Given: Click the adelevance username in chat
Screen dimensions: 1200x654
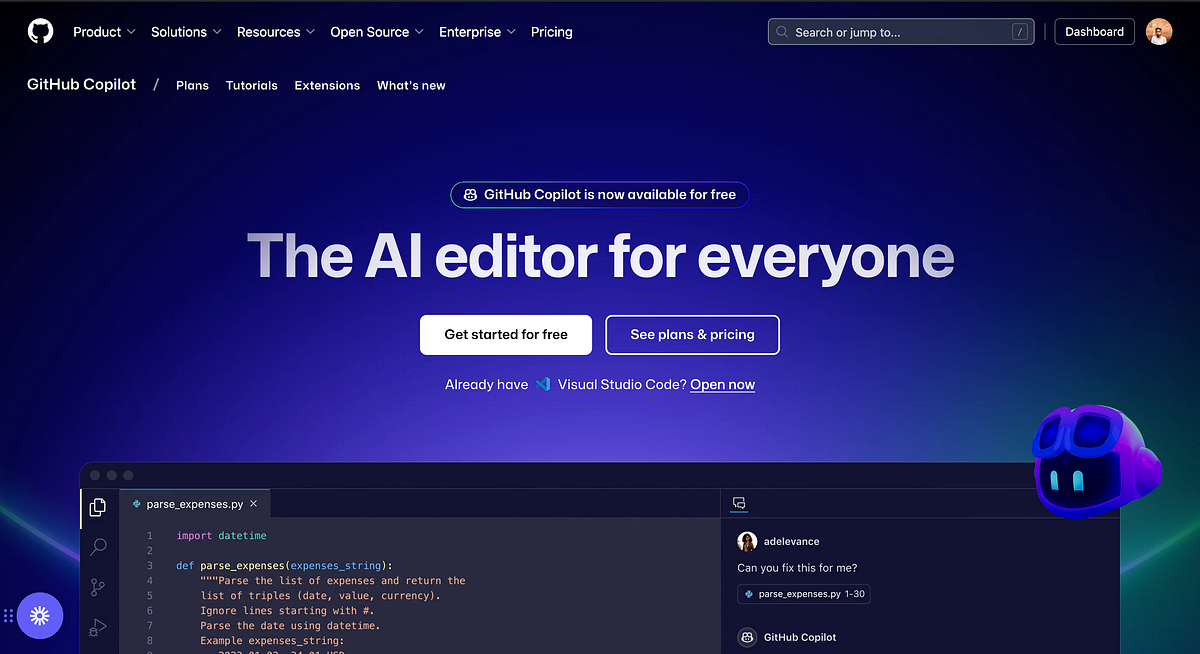Looking at the screenshot, I should [792, 542].
